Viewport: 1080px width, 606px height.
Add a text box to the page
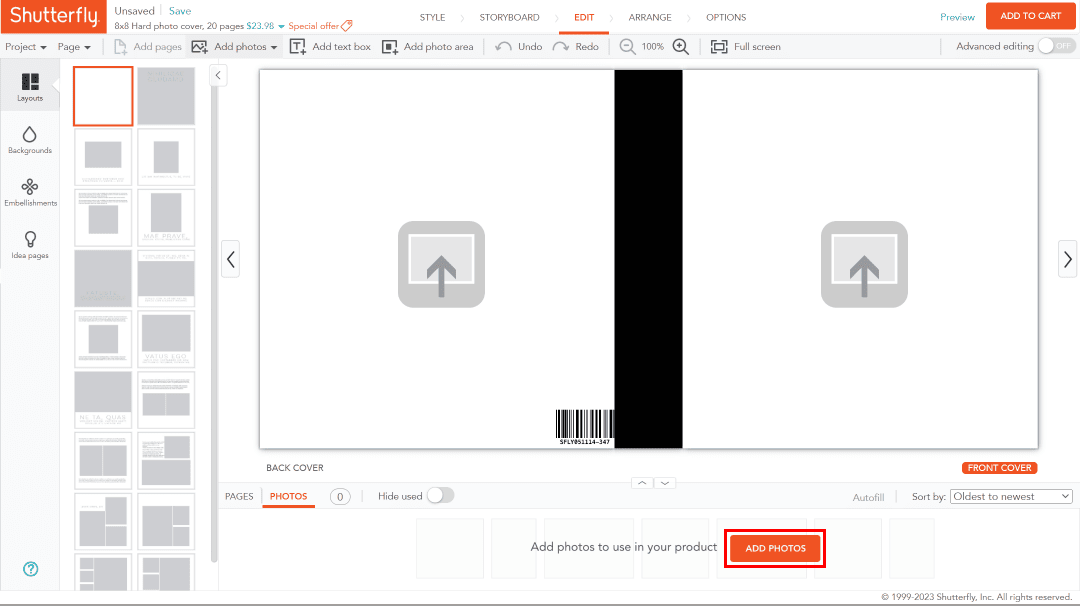click(330, 46)
